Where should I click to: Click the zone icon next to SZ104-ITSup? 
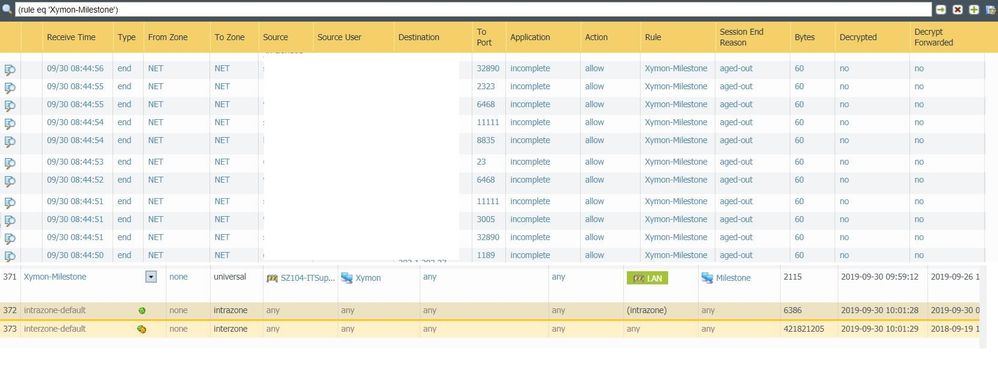tap(272, 278)
